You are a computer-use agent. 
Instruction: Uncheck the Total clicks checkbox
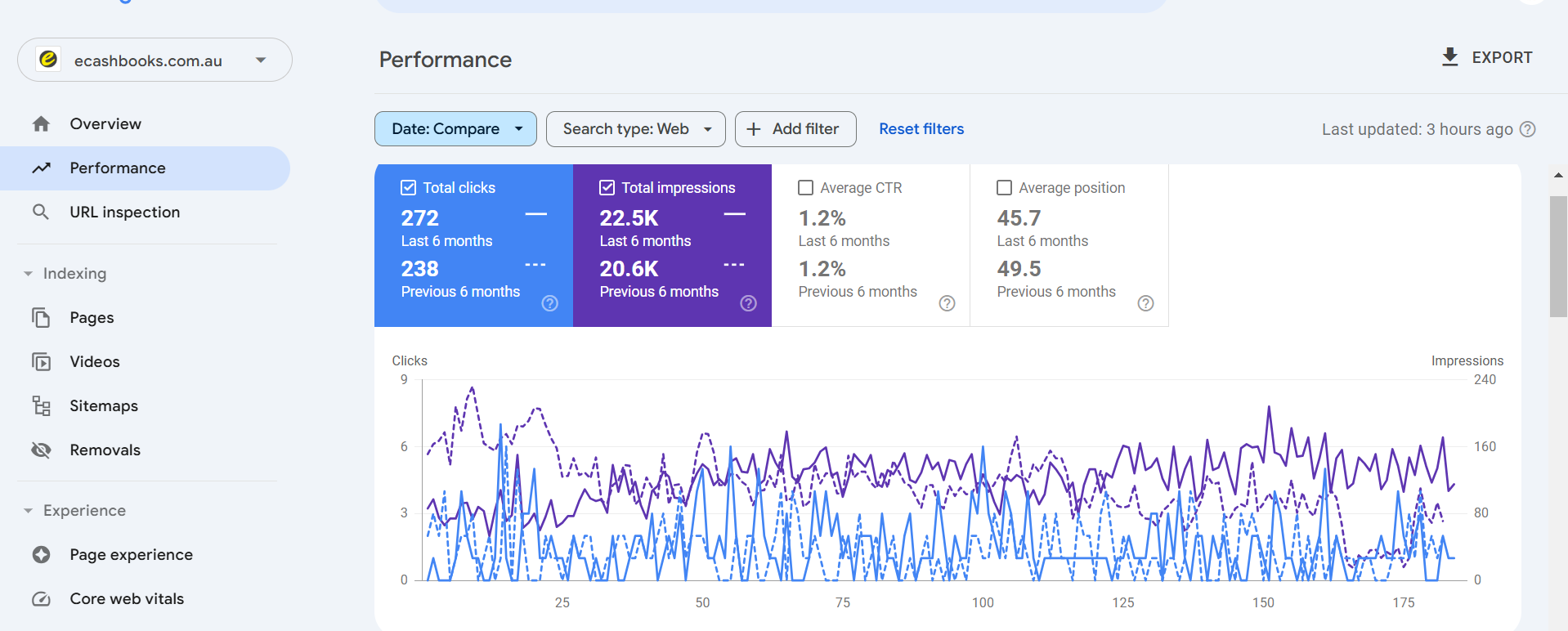[x=409, y=188]
